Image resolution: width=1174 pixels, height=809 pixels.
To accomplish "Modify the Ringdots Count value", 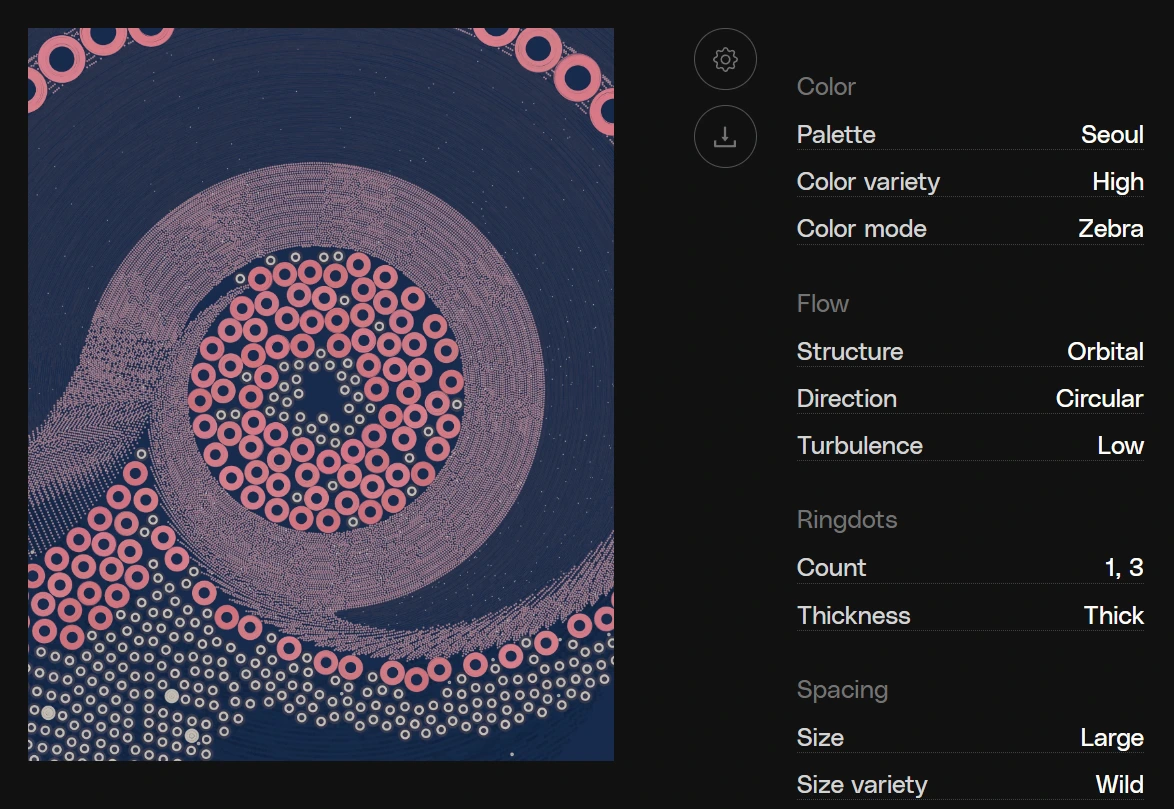I will 970,568.
